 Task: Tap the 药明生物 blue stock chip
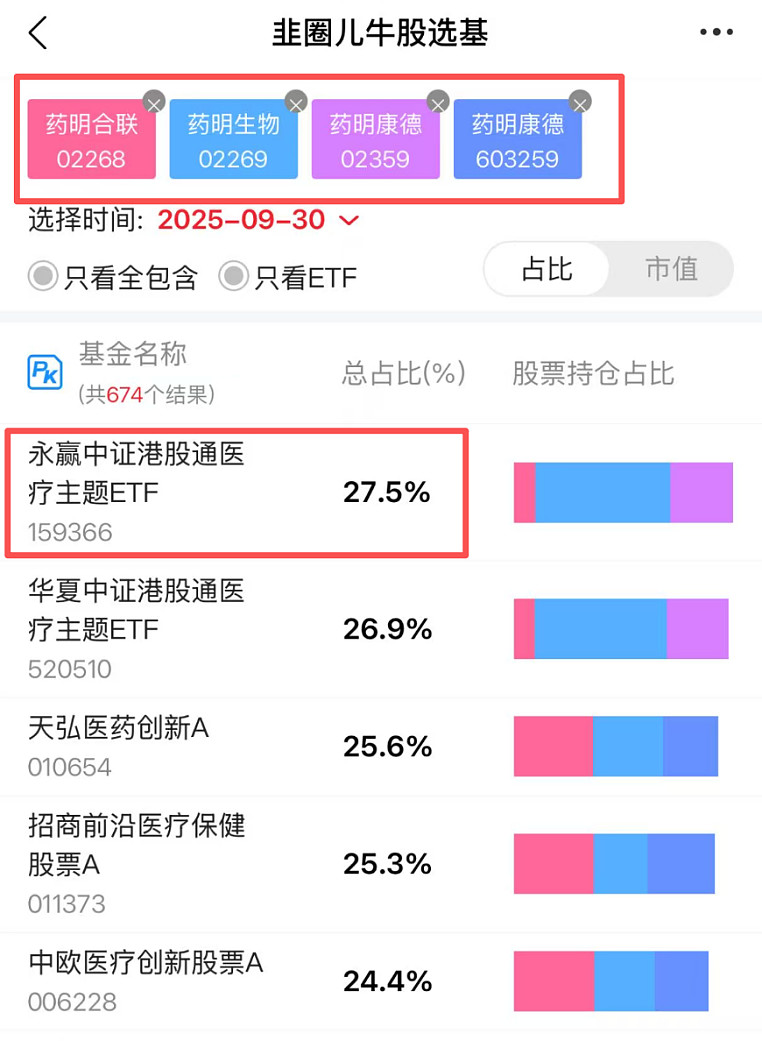point(234,139)
